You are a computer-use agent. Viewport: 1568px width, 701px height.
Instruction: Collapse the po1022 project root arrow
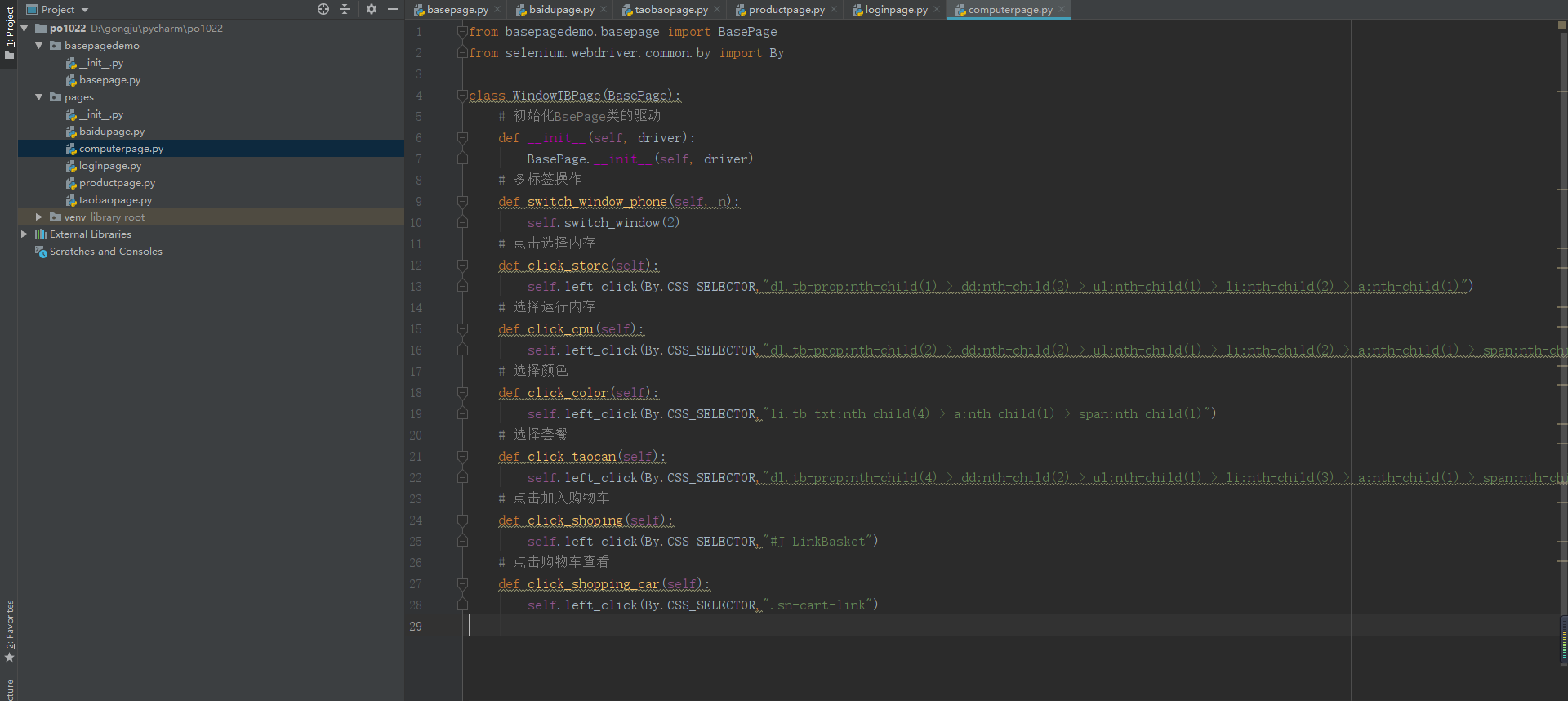(x=24, y=29)
